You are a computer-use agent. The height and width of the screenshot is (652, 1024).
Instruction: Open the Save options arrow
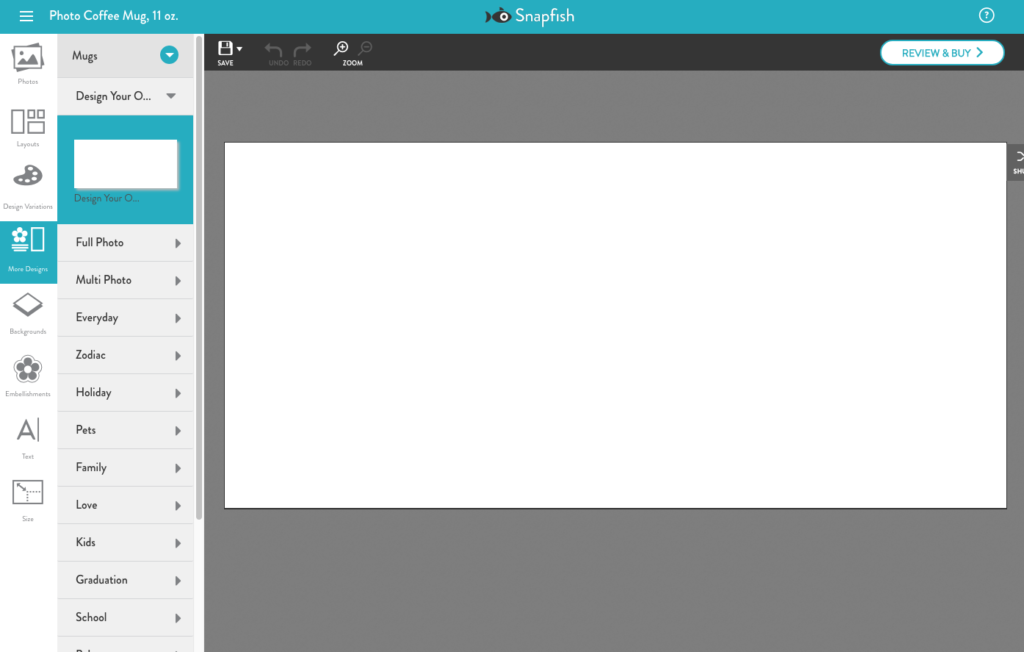tap(240, 49)
